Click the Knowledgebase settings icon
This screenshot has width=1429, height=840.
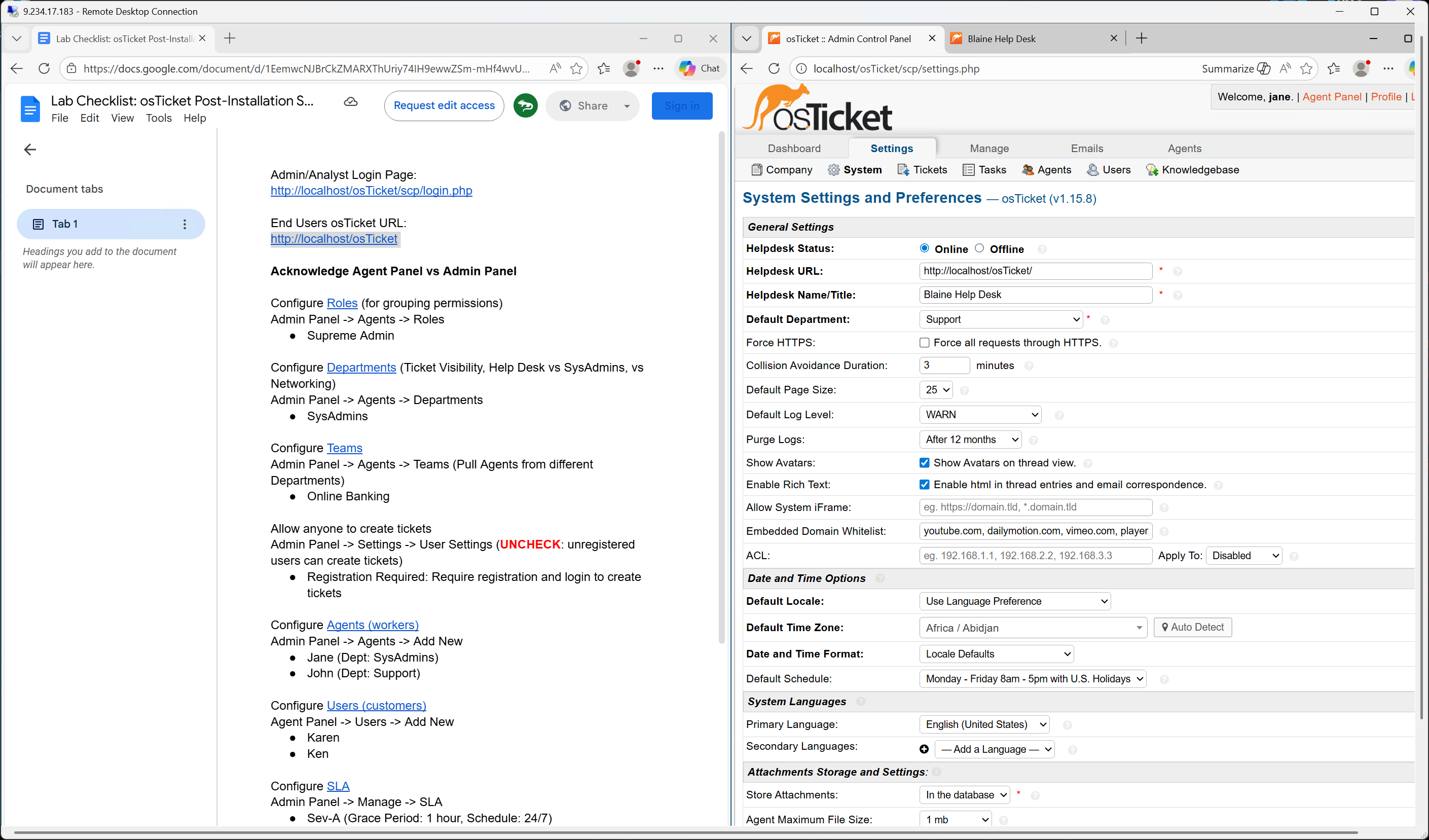click(x=1152, y=170)
